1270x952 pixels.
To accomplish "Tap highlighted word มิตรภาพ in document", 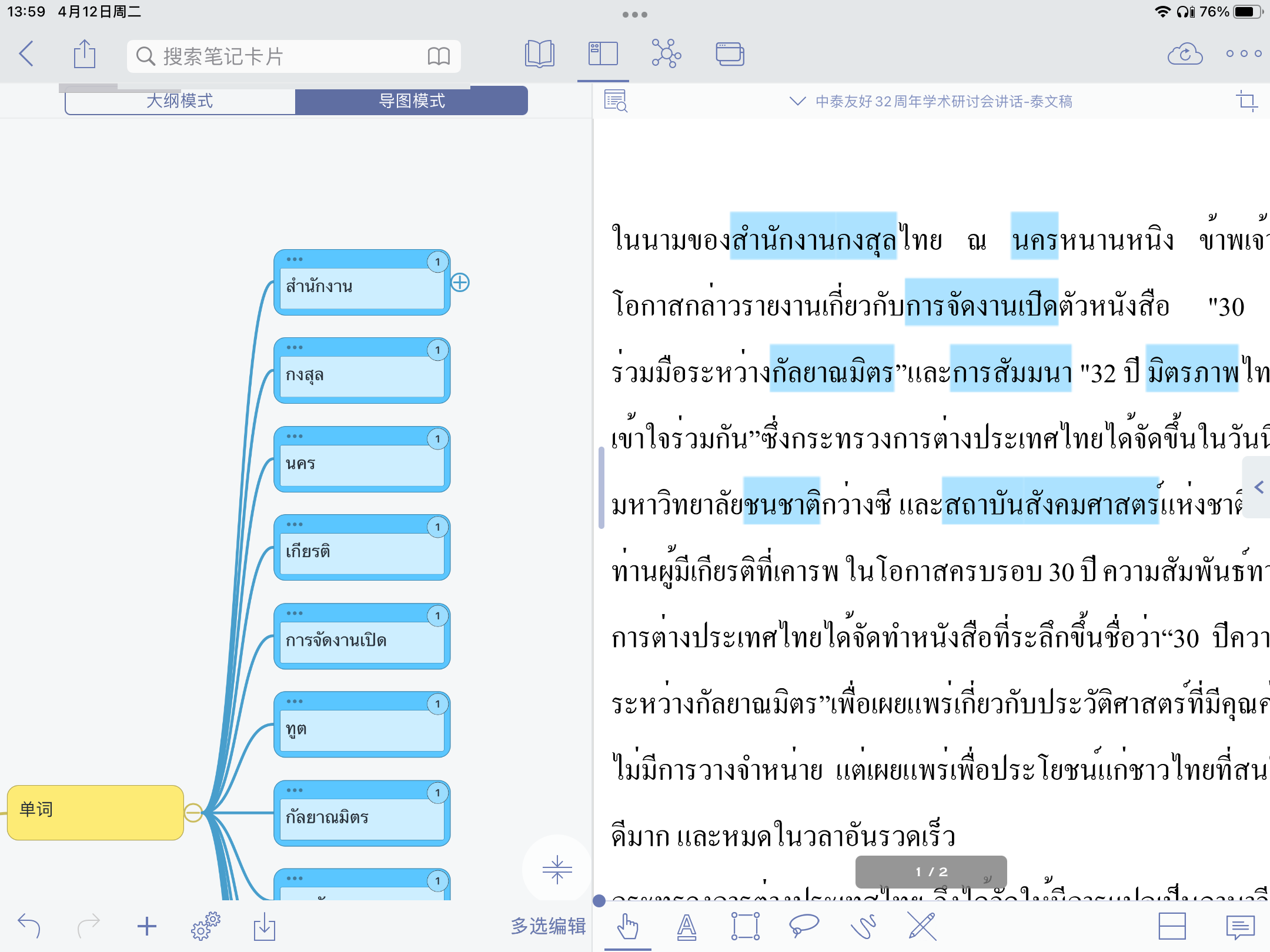I will tap(1192, 369).
